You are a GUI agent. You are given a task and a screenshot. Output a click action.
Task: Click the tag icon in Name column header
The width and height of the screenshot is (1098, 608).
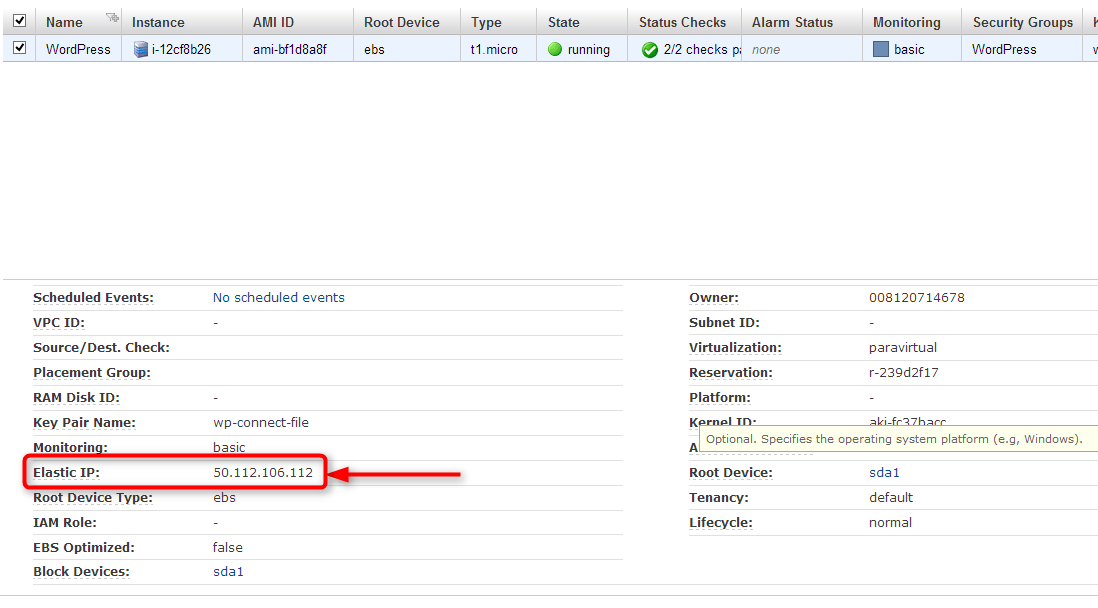(x=112, y=18)
